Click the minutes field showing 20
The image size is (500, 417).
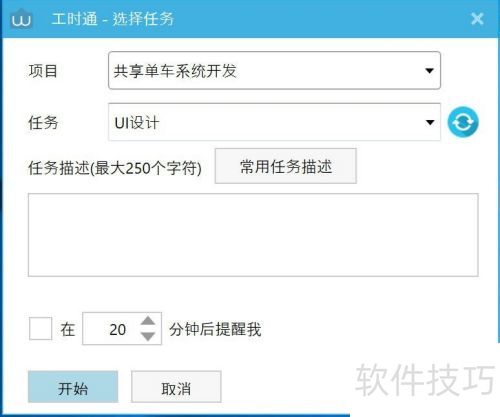(112, 329)
